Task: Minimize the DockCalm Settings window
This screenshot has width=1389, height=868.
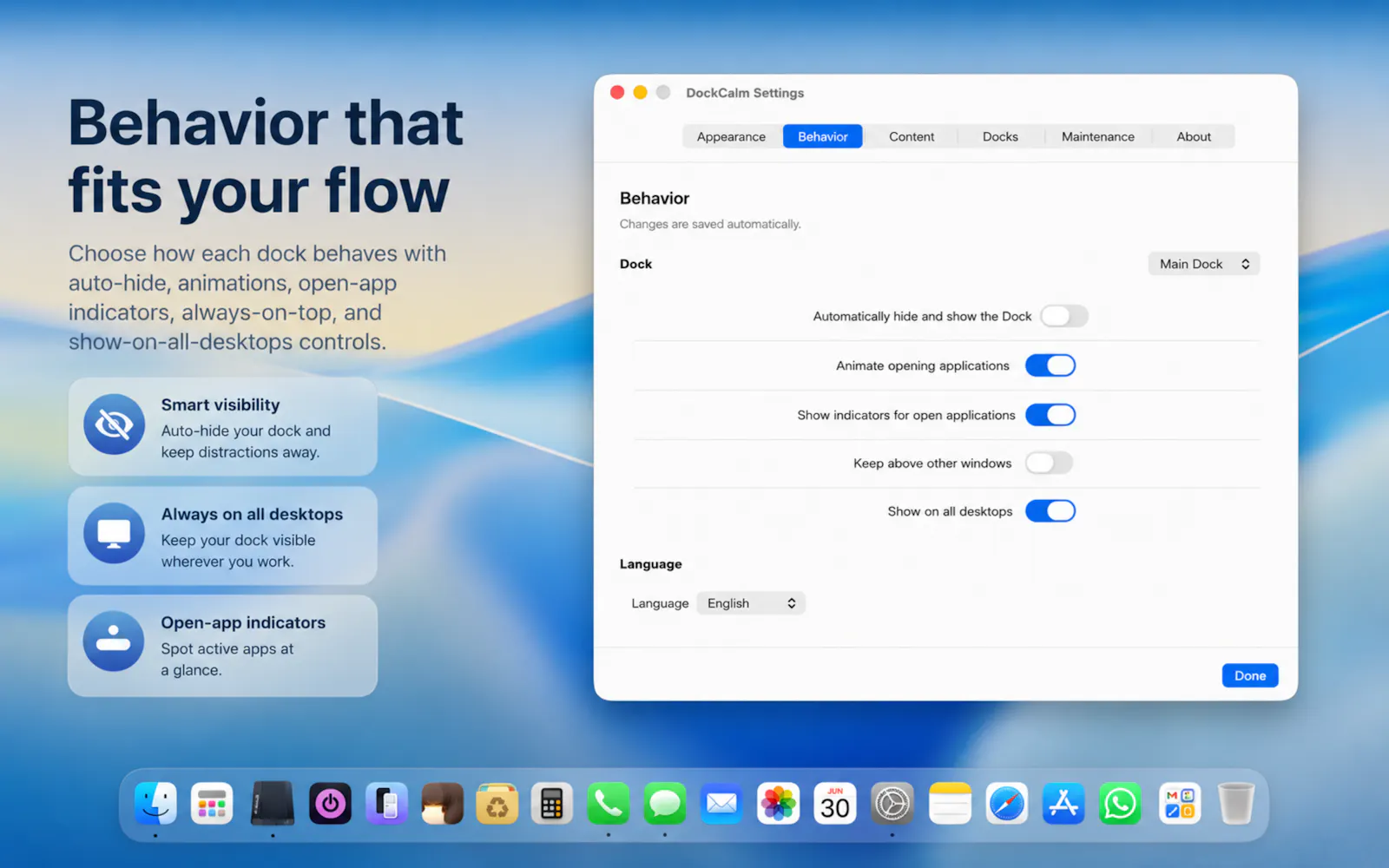Action: (x=640, y=92)
